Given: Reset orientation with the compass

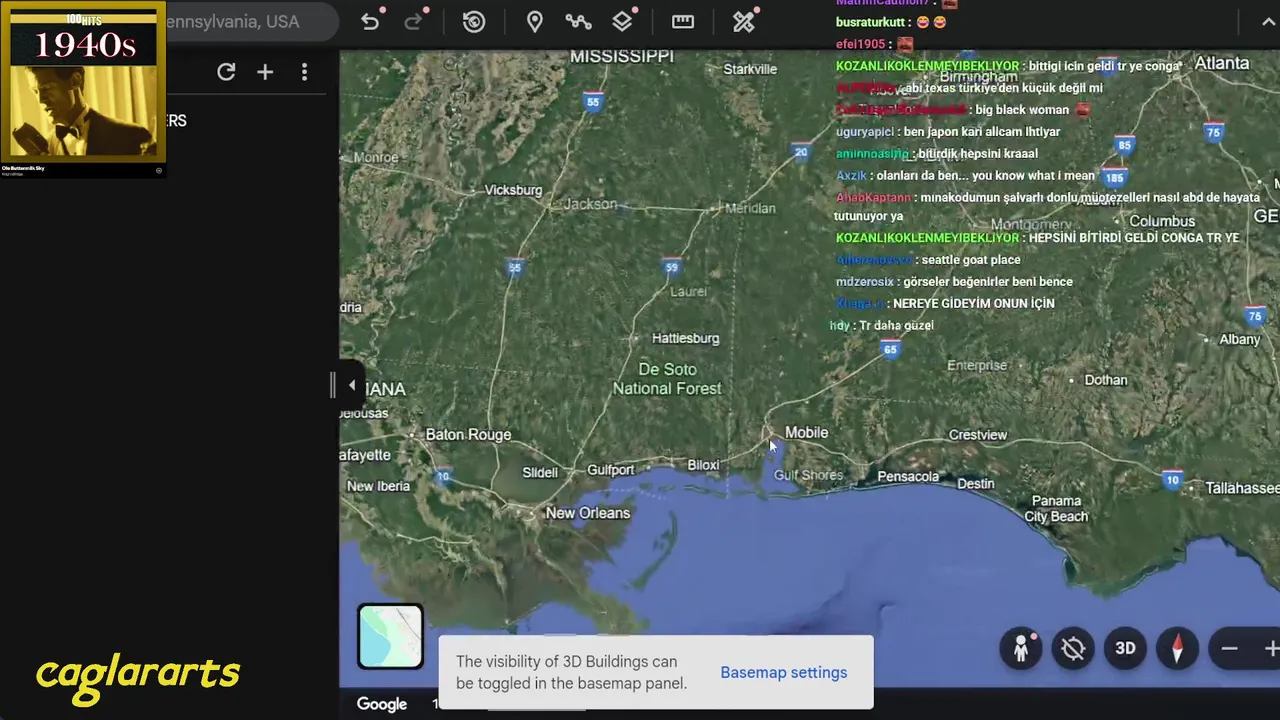Looking at the screenshot, I should 1177,648.
